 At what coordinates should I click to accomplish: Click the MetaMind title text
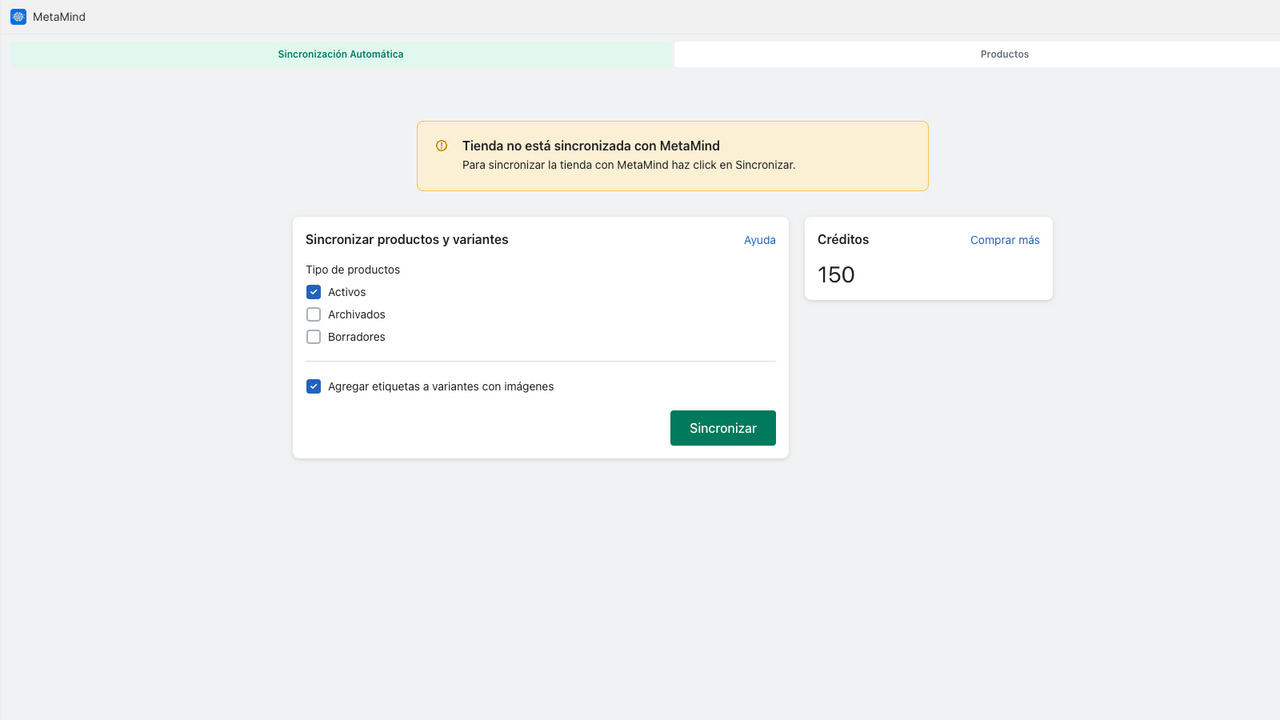click(59, 17)
